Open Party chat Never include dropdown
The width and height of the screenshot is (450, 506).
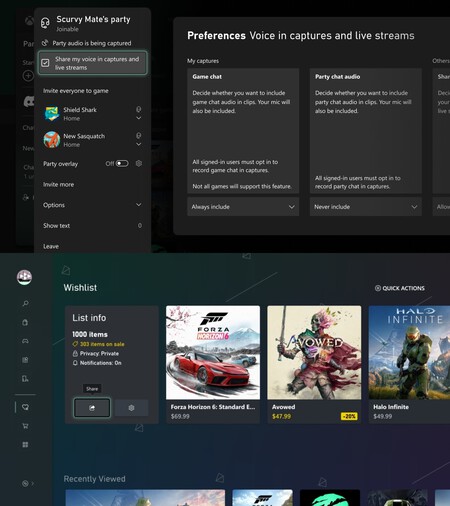click(x=366, y=207)
